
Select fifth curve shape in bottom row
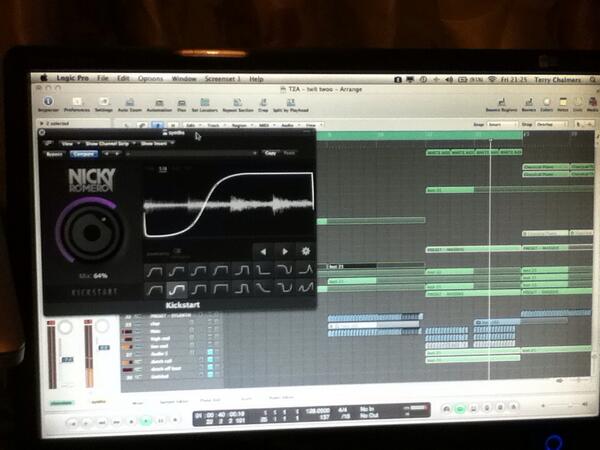pyautogui.click(x=242, y=288)
